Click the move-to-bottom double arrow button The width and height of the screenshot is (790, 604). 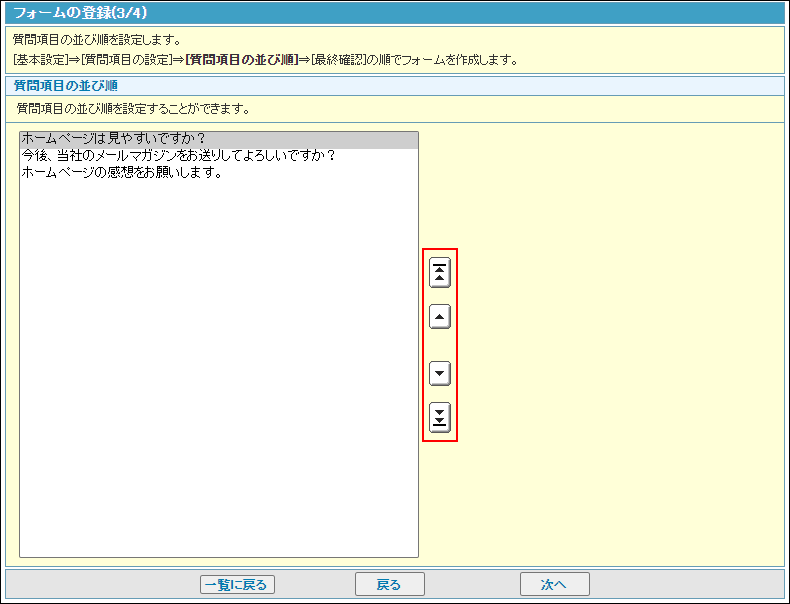pyautogui.click(x=439, y=417)
